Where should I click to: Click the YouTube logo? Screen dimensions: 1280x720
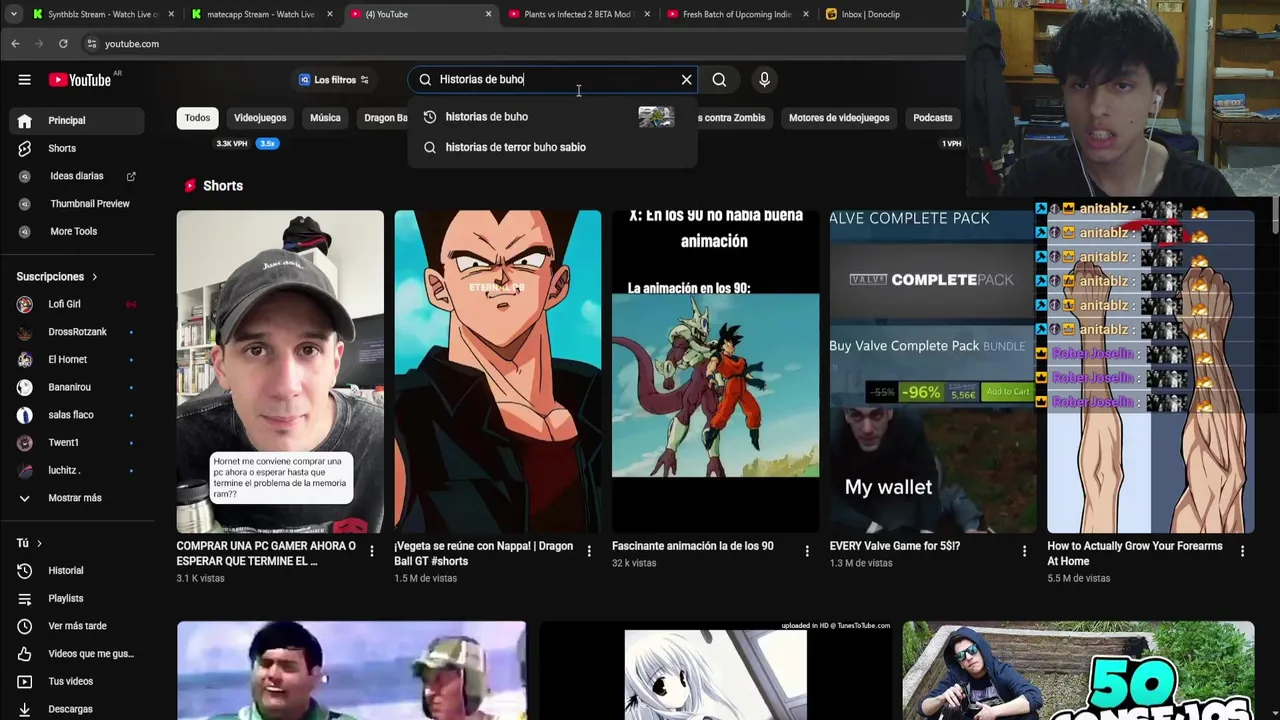[79, 80]
